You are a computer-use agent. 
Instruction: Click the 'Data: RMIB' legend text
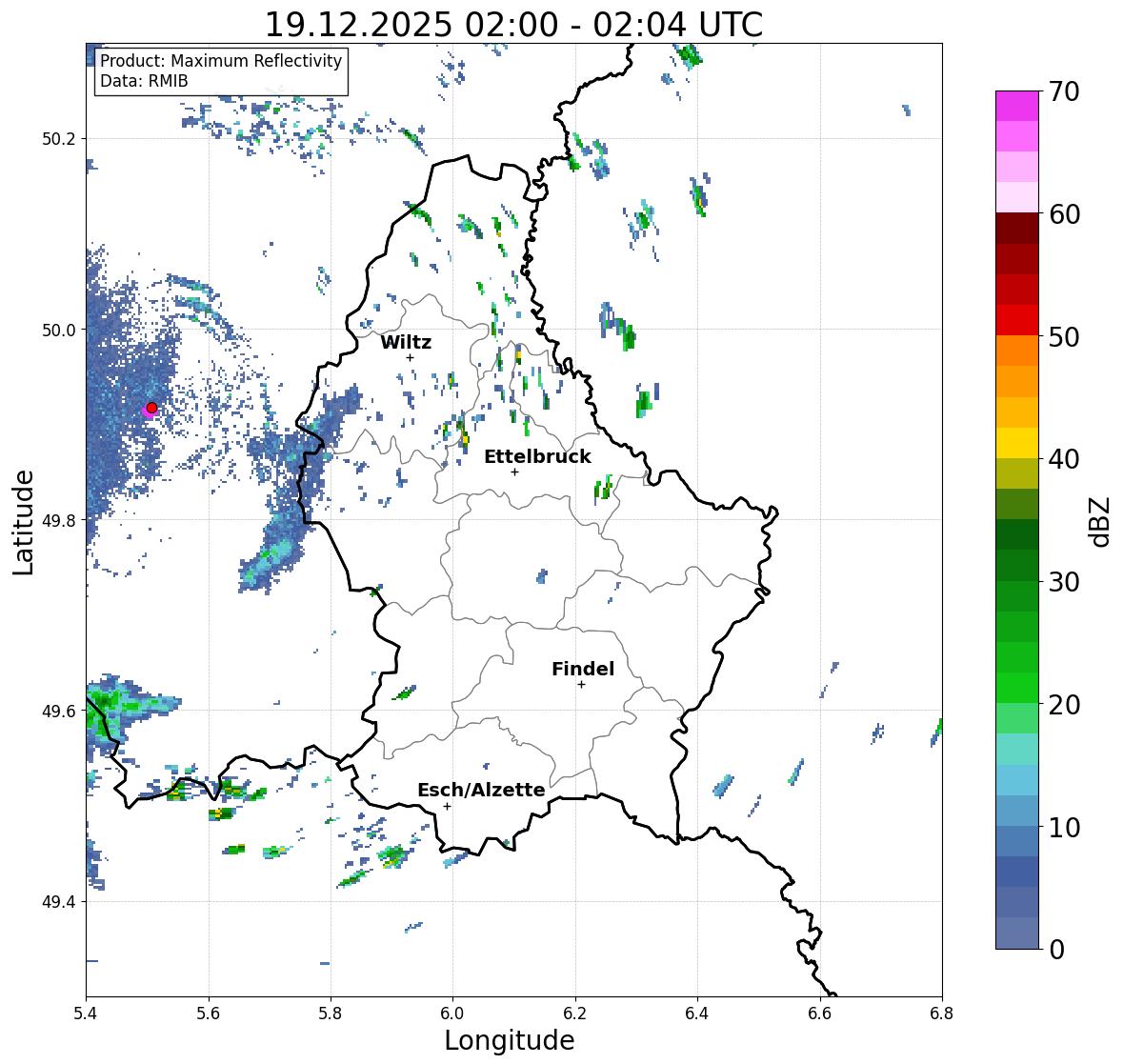point(144,81)
